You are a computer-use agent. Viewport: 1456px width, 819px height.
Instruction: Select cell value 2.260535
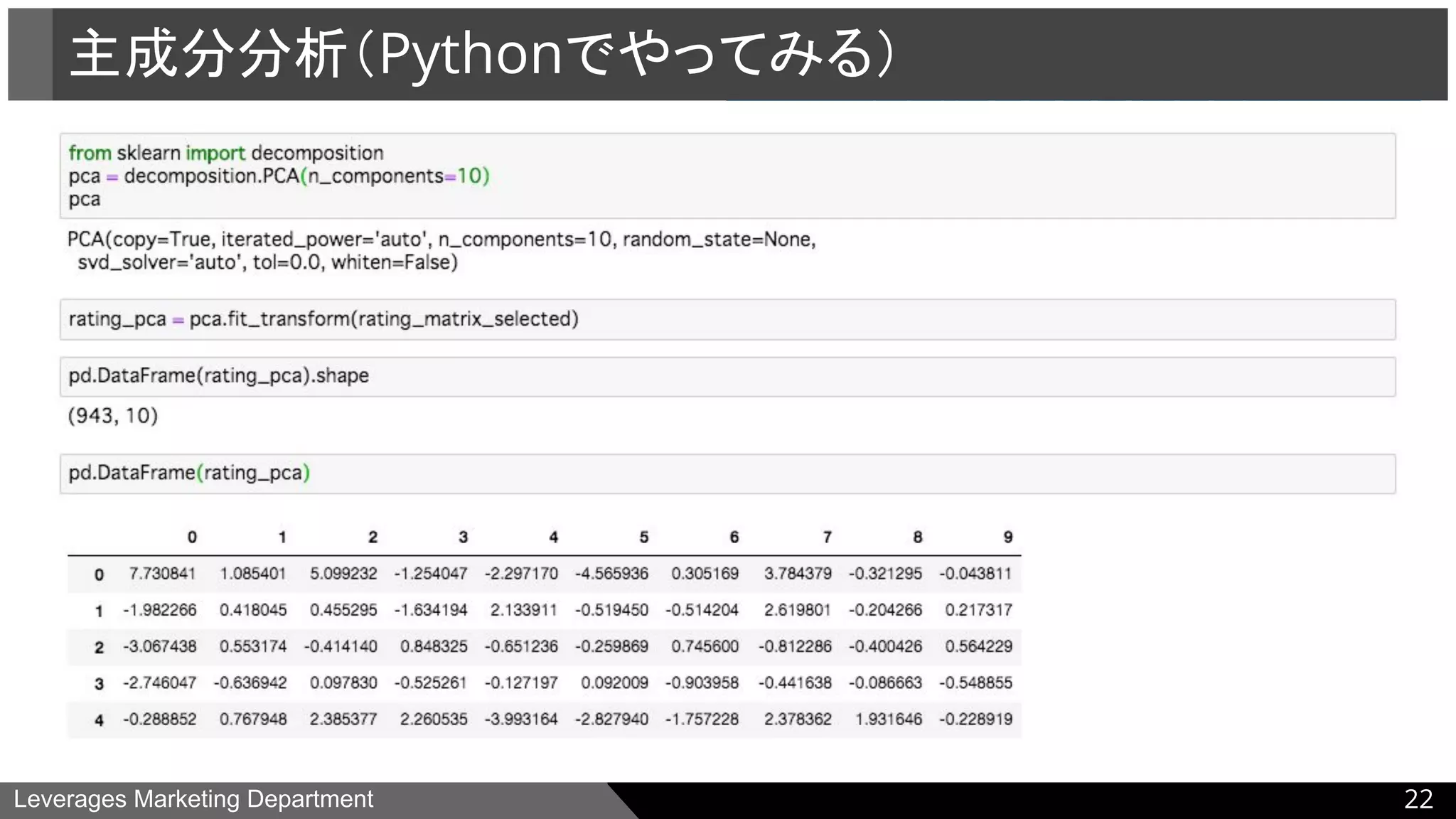pyautogui.click(x=434, y=719)
